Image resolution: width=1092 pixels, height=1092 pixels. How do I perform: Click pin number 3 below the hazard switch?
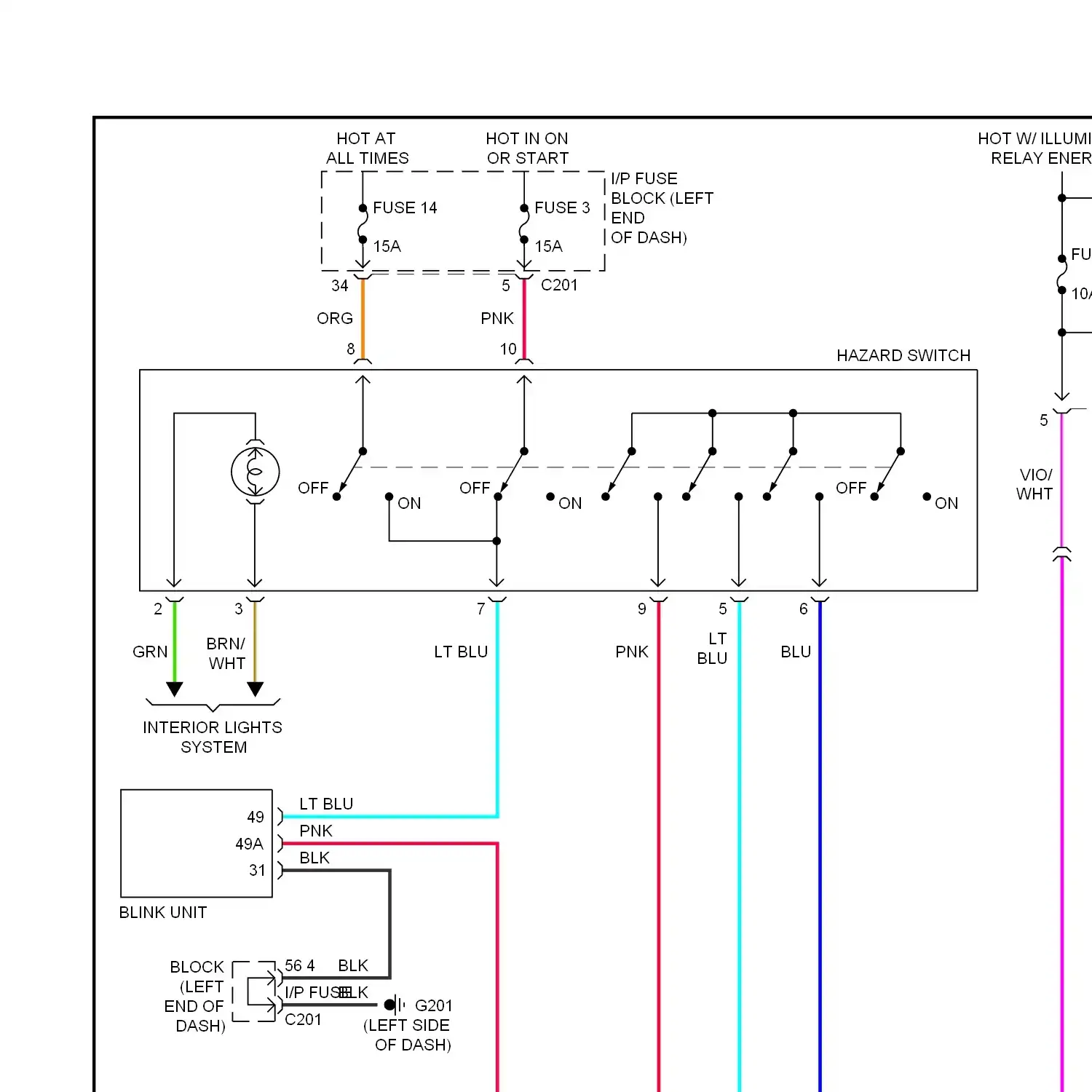(x=239, y=609)
